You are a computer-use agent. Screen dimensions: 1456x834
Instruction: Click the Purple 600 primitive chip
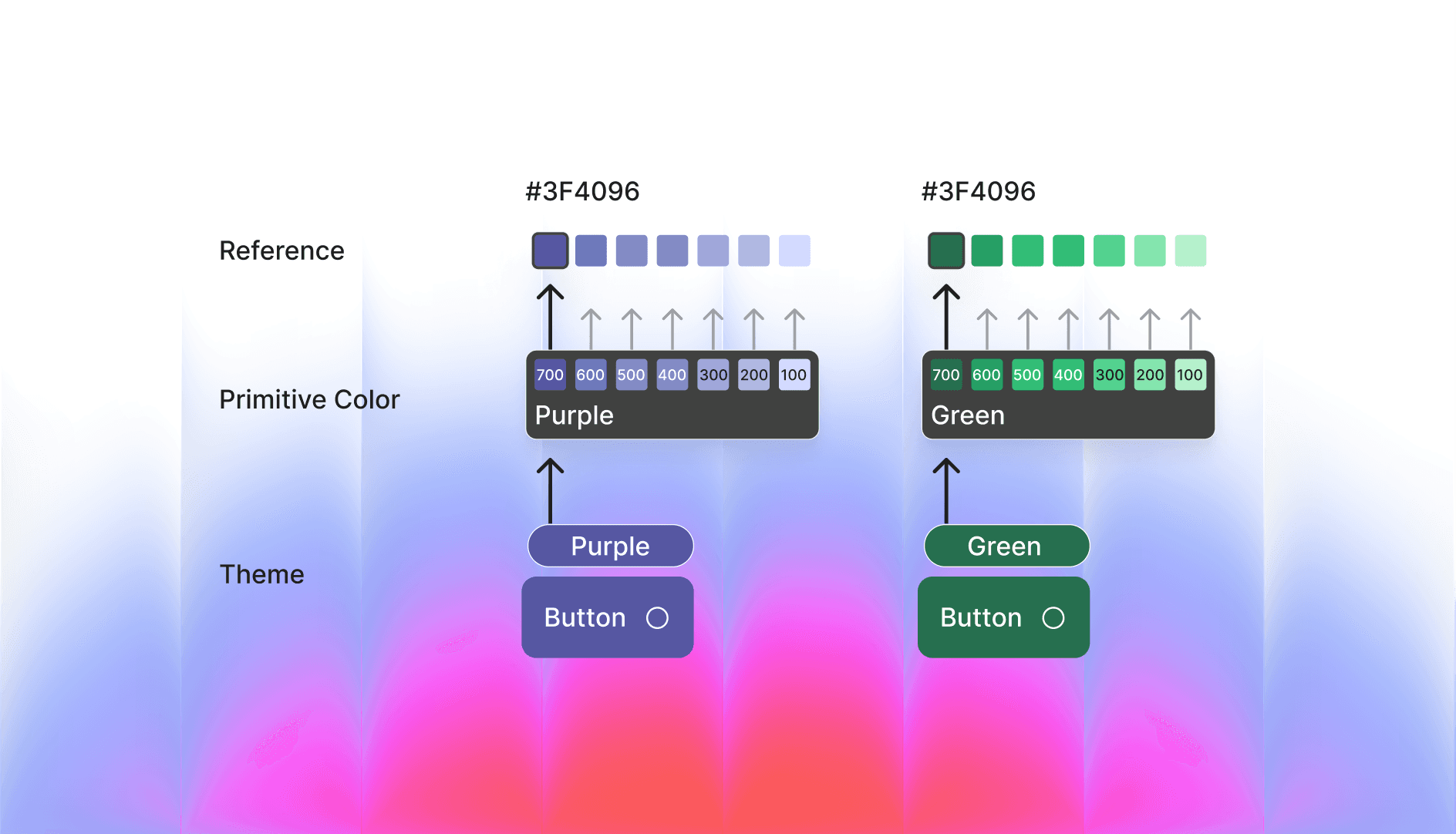point(591,375)
